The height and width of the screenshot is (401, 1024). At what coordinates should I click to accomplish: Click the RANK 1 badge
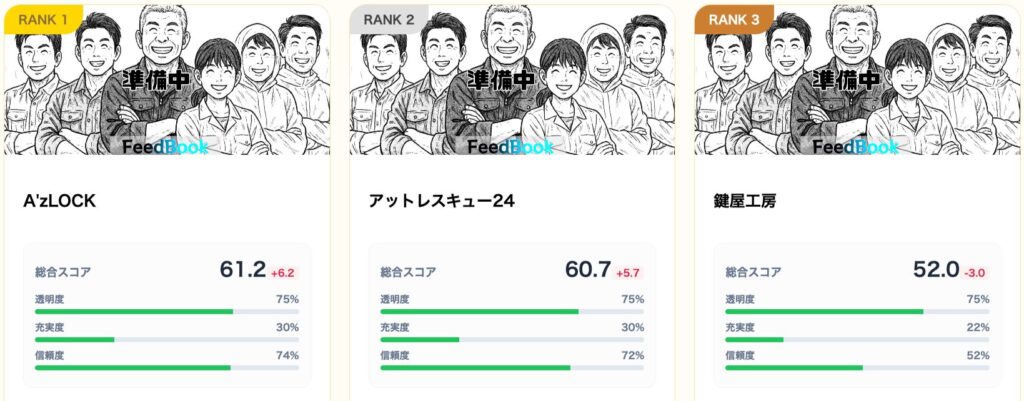pos(42,18)
